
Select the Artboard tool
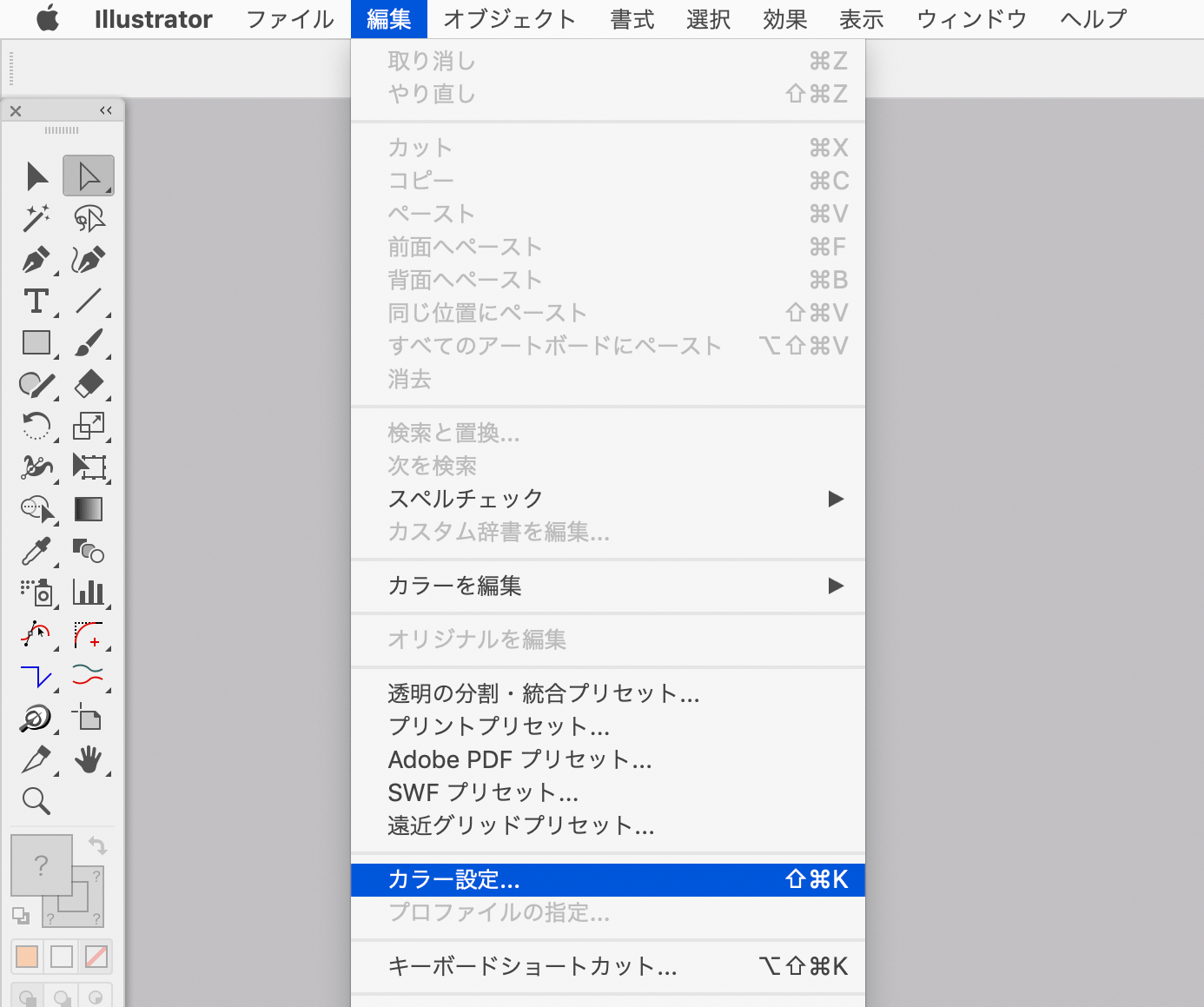89,718
